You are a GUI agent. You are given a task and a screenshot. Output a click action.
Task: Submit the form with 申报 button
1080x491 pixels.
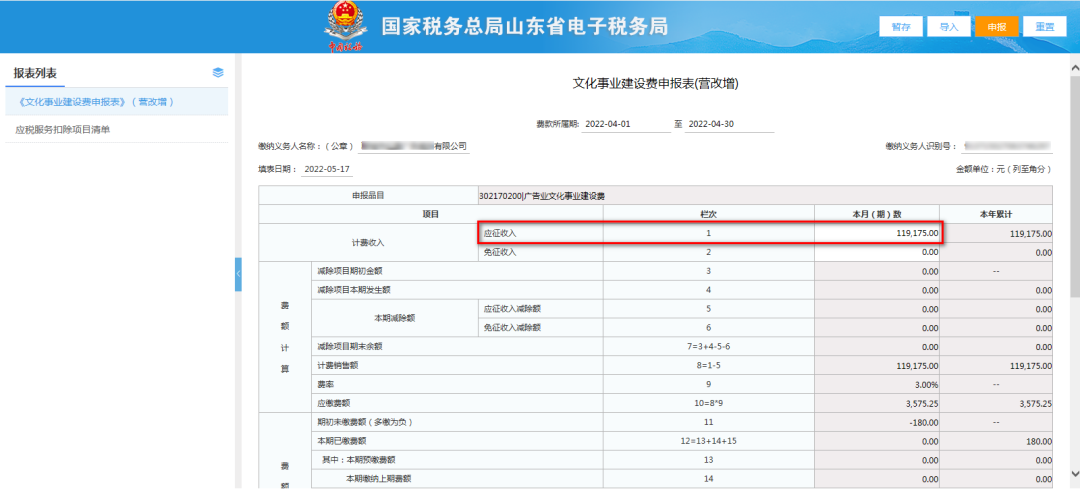point(996,27)
